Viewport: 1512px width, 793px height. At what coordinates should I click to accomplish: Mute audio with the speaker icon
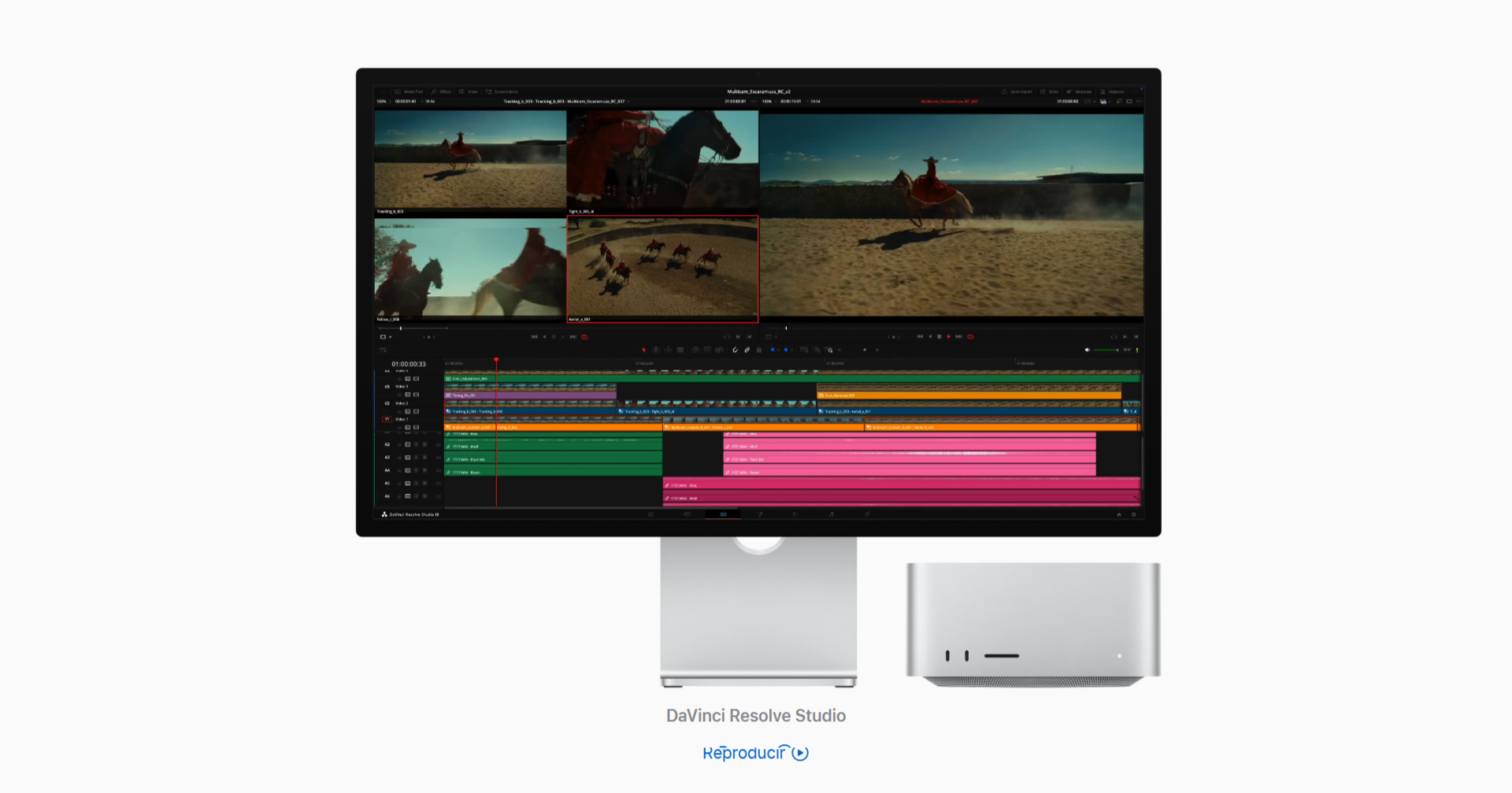pyautogui.click(x=1087, y=350)
